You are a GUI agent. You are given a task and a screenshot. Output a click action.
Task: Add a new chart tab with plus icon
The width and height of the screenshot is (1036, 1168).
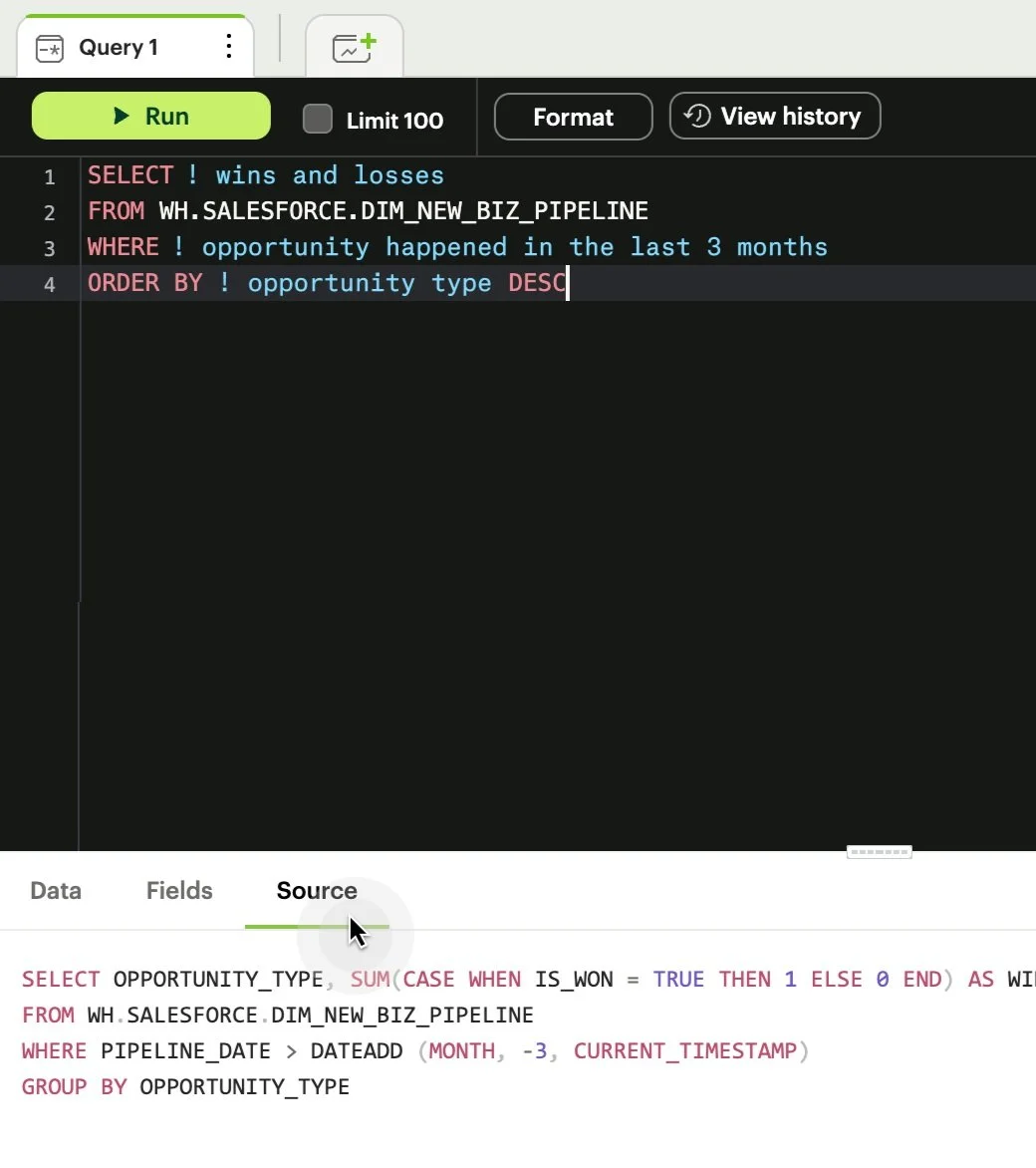pos(355,47)
